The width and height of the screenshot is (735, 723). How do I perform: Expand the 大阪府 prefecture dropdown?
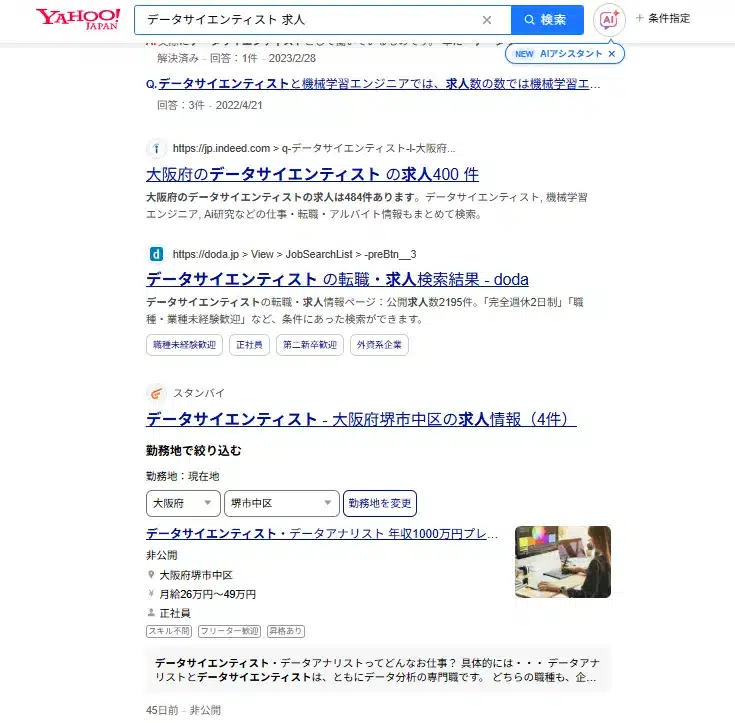[183, 504]
